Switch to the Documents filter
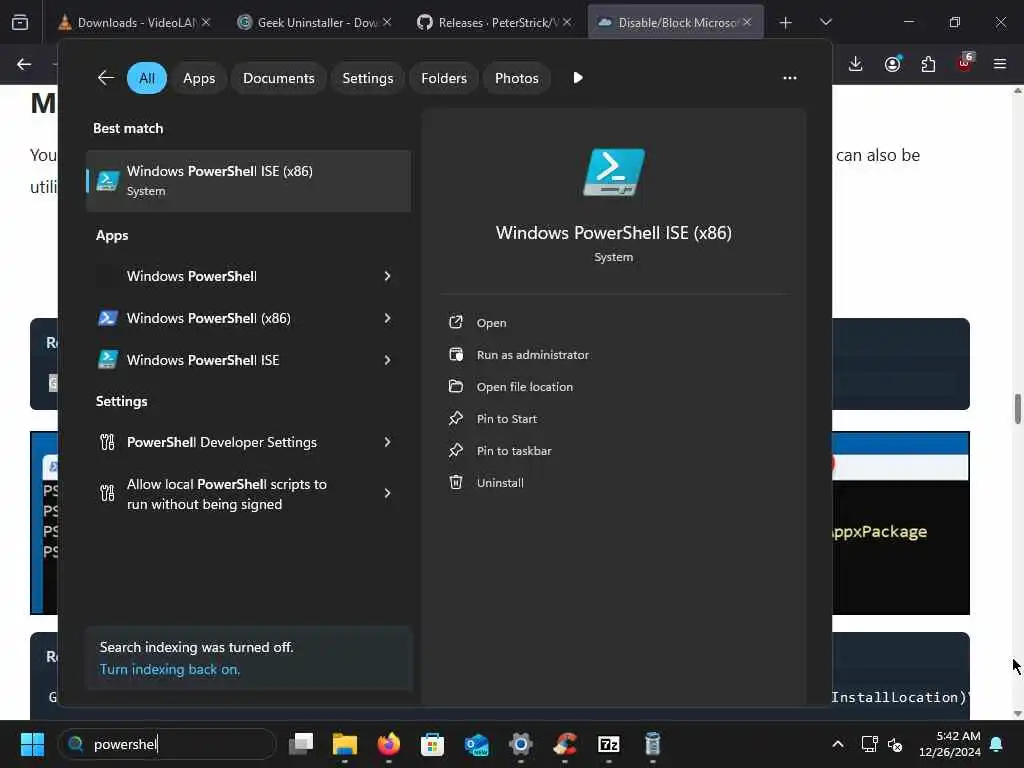The height and width of the screenshot is (768, 1024). coord(279,78)
